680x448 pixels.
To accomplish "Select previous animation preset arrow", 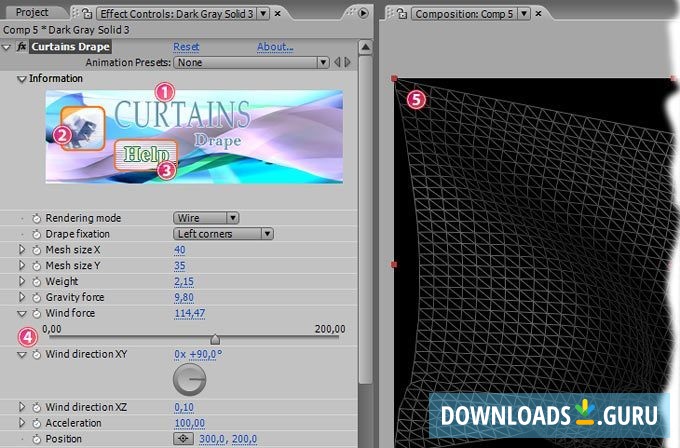I will click(337, 62).
